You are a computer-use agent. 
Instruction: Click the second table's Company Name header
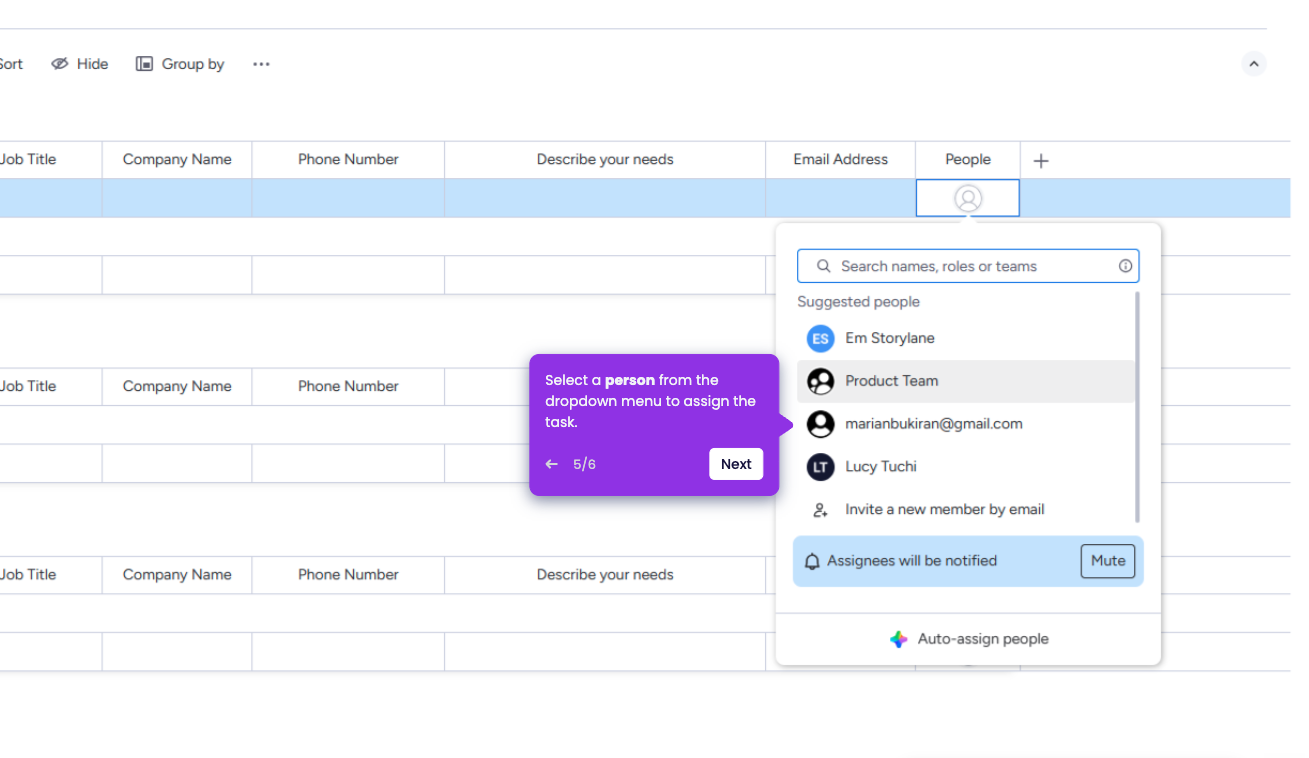pyautogui.click(x=177, y=387)
